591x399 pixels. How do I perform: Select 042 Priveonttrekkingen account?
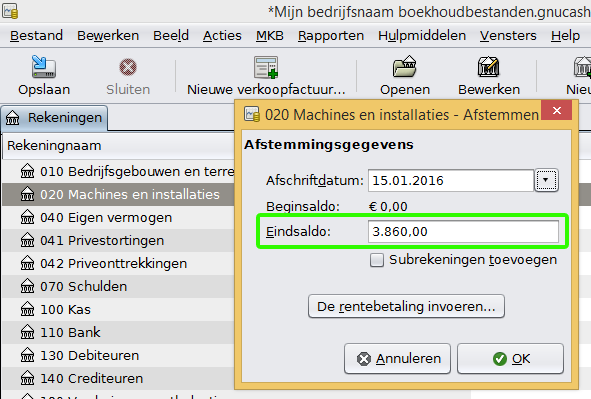click(118, 263)
